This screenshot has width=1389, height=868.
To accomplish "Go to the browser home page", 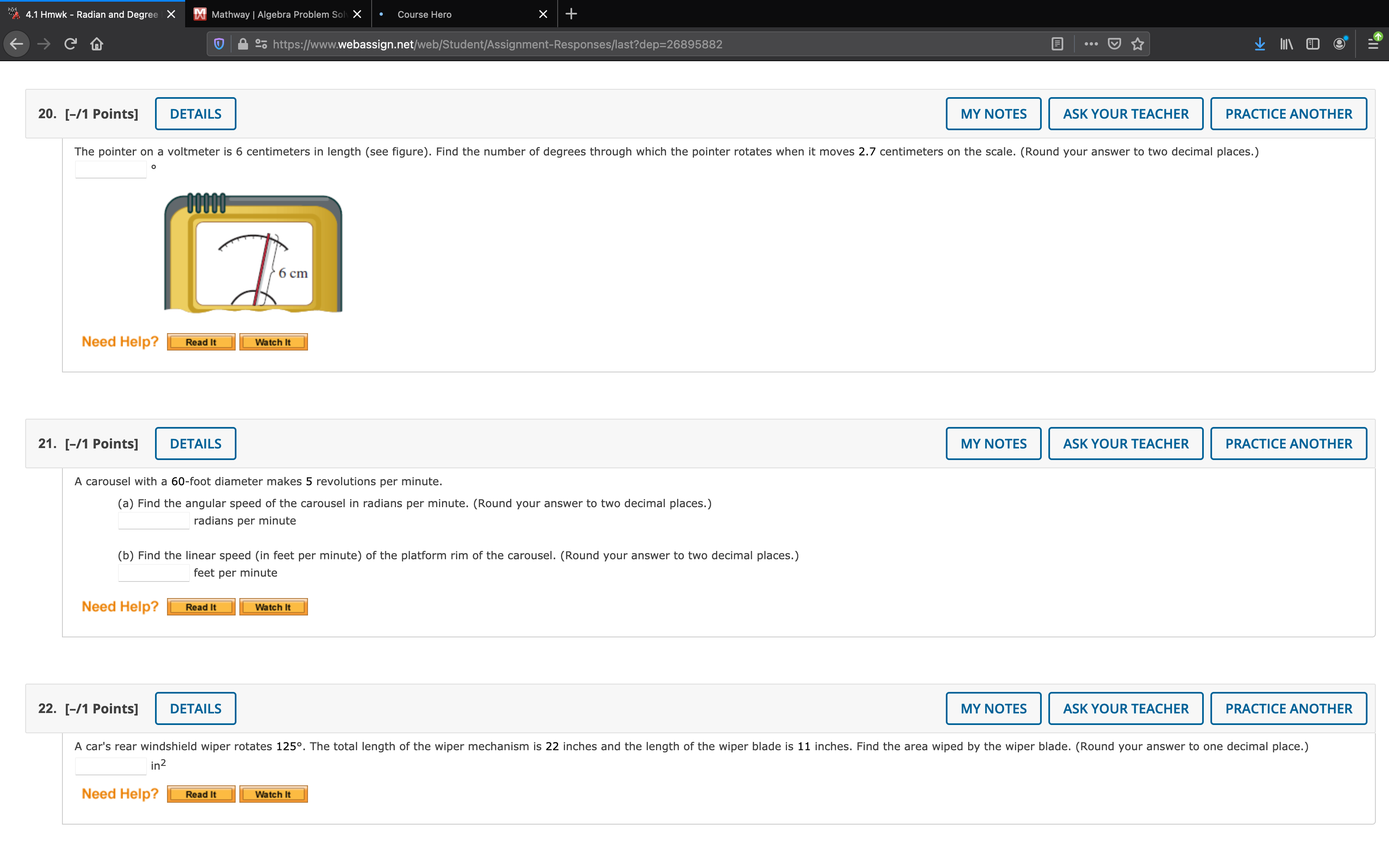I will tap(97, 44).
